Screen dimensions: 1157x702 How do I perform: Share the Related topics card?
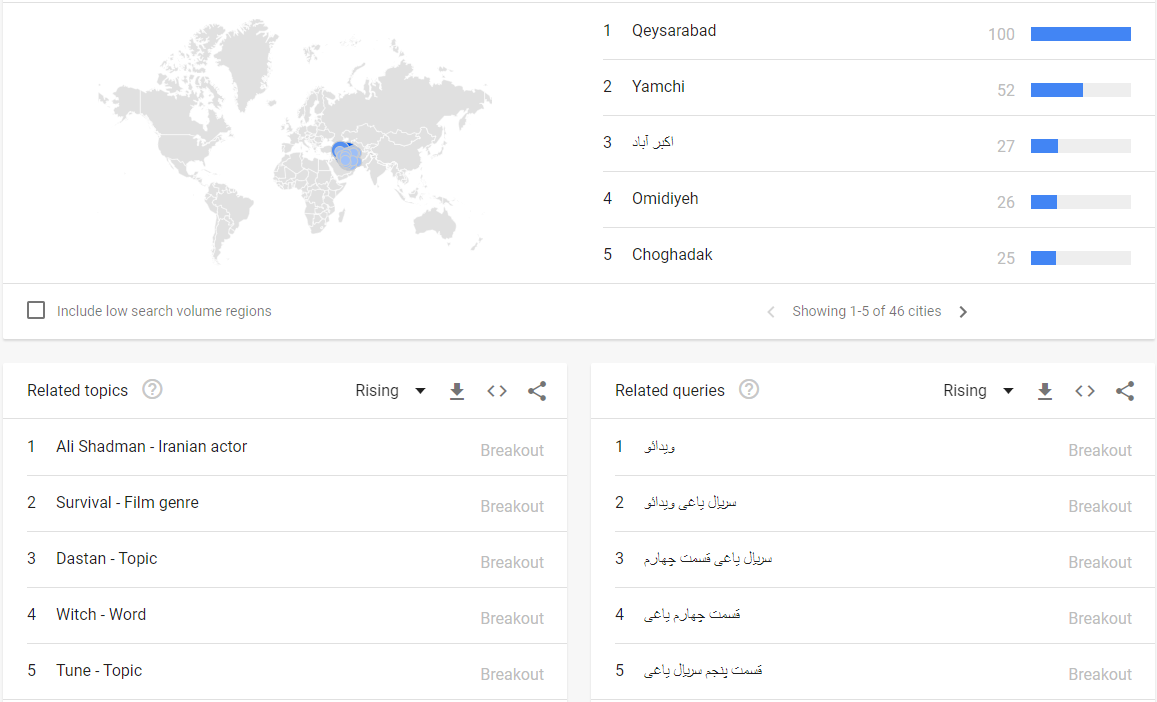click(x=537, y=391)
